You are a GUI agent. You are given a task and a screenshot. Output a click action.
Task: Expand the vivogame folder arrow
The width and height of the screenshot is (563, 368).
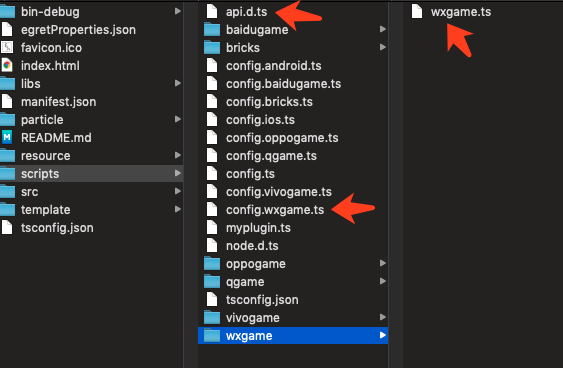(383, 317)
